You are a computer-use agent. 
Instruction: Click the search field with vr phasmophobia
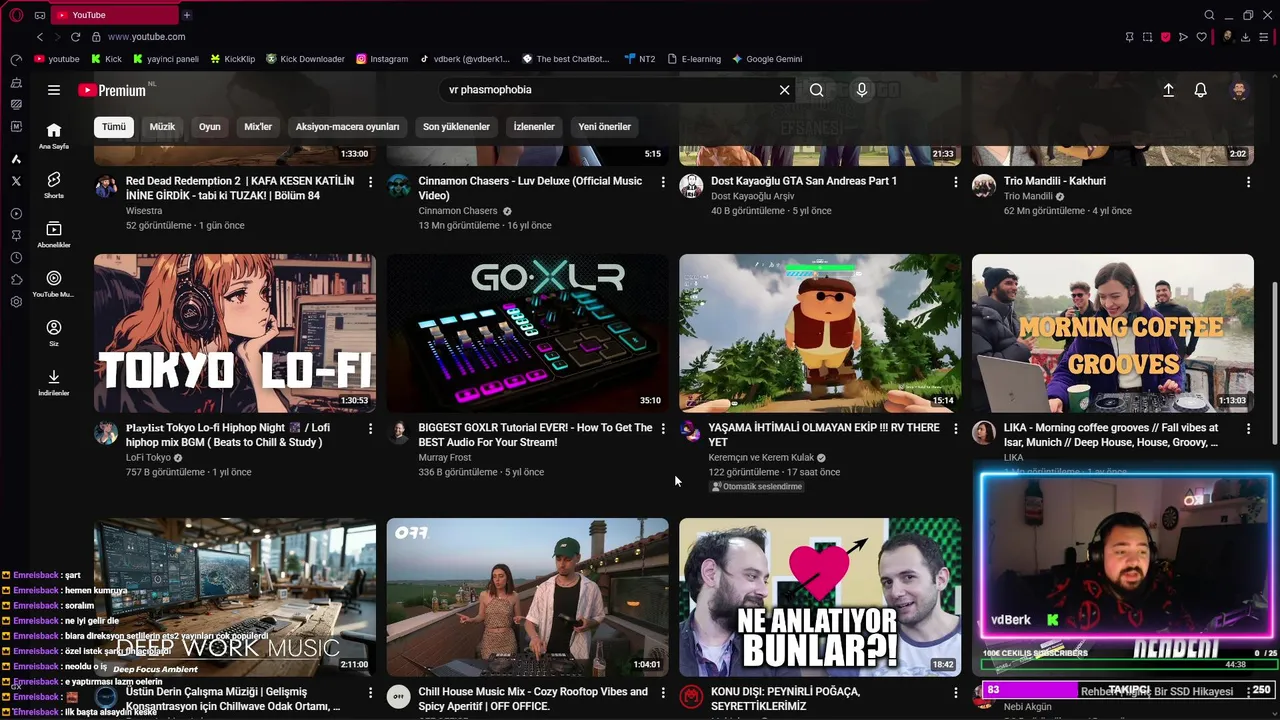pyautogui.click(x=610, y=90)
